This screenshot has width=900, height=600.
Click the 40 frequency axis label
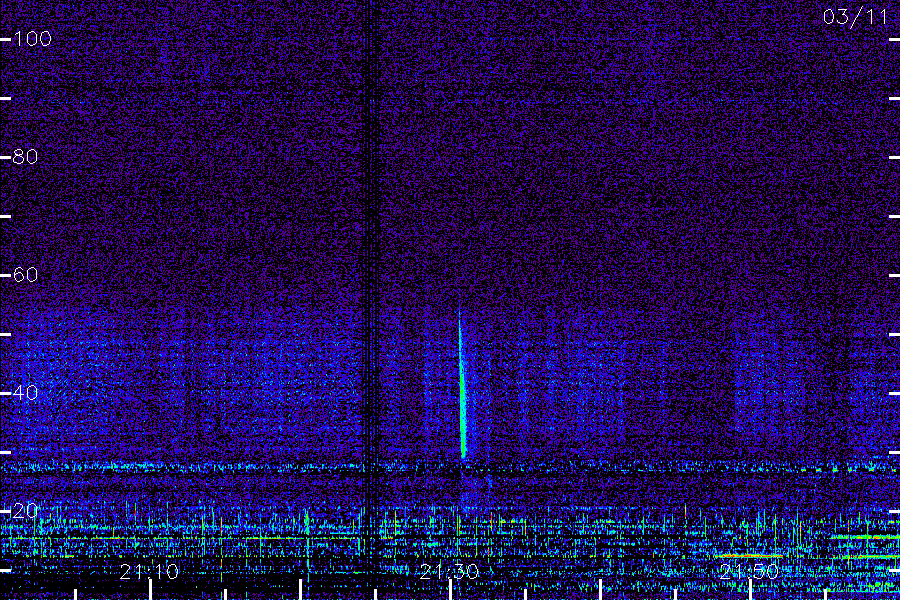pyautogui.click(x=26, y=393)
